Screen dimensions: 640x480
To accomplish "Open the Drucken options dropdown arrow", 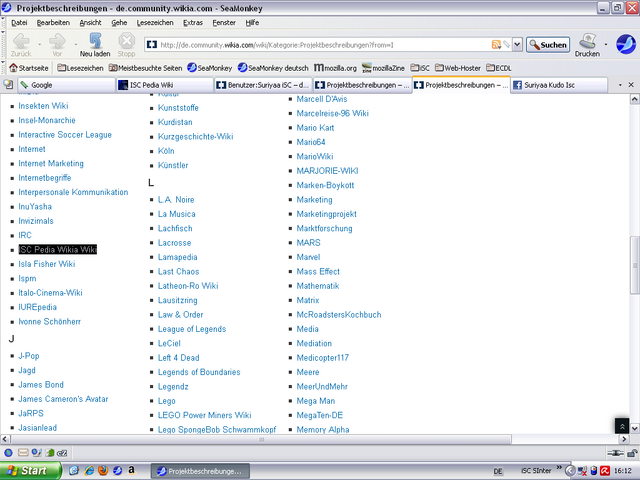I will (606, 44).
